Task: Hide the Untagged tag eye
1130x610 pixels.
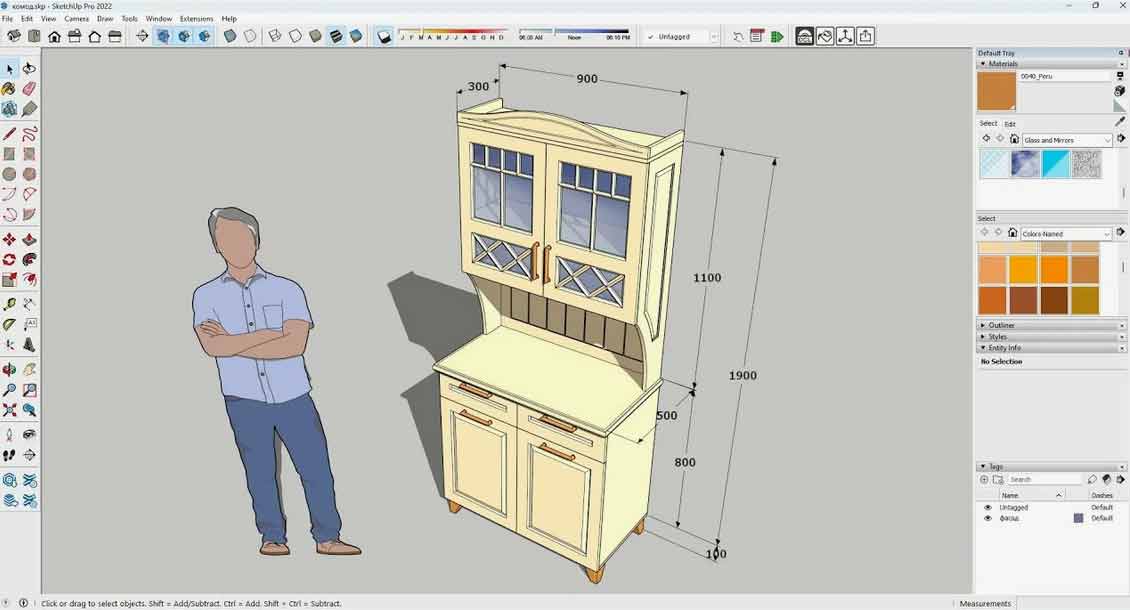Action: [987, 508]
